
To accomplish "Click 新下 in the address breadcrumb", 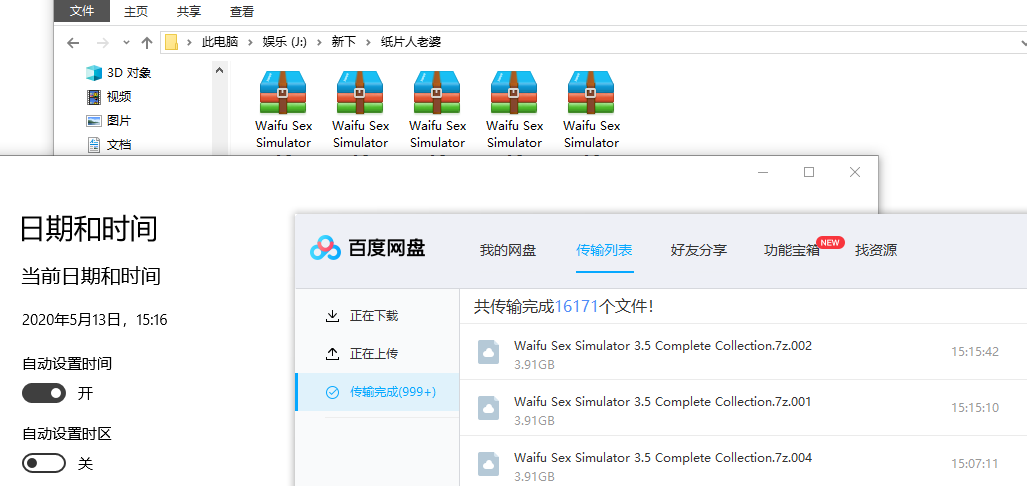I will (x=343, y=43).
